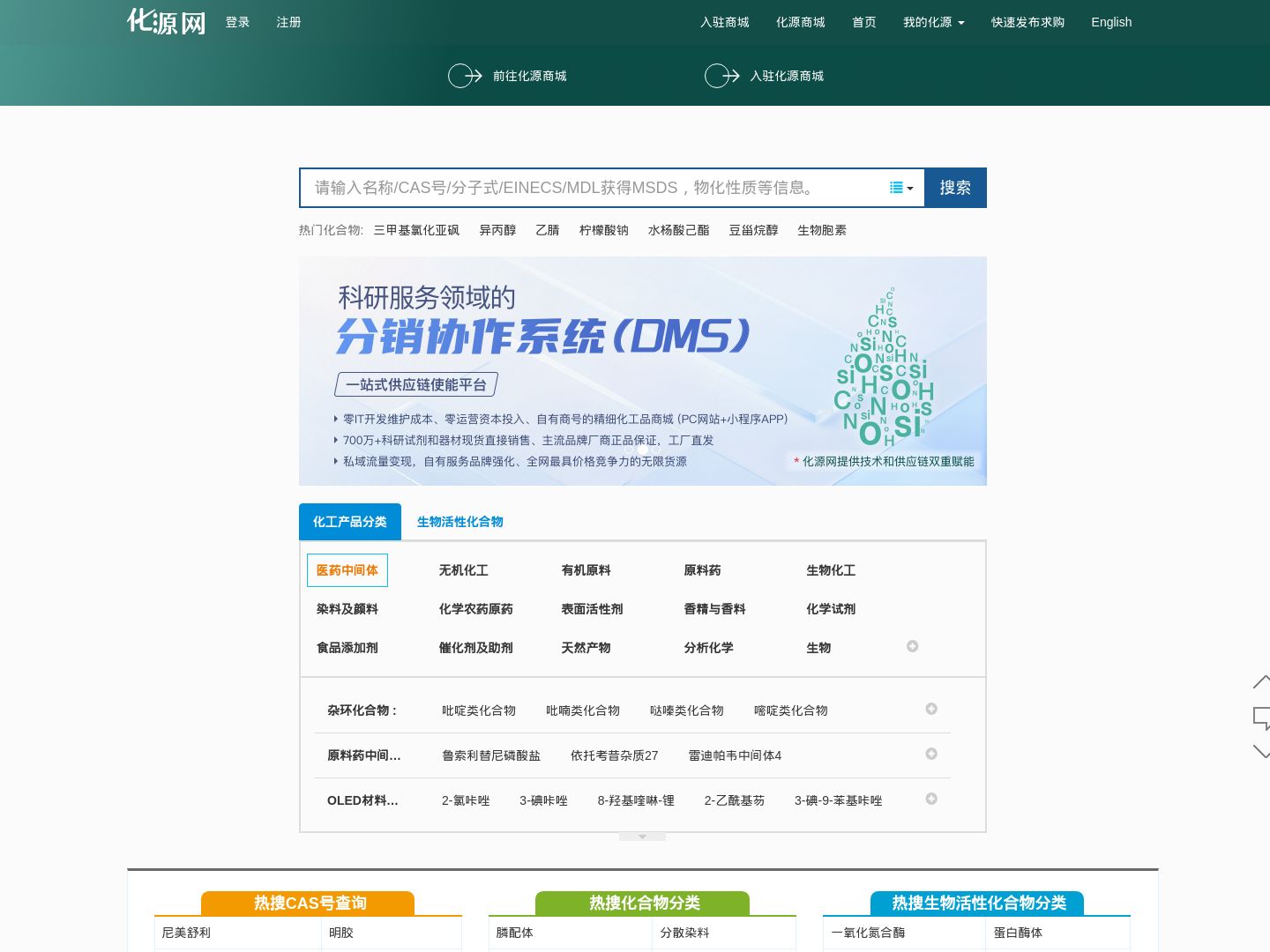1270x952 pixels.
Task: Choose the 化学农药原药 category
Action: coord(476,609)
